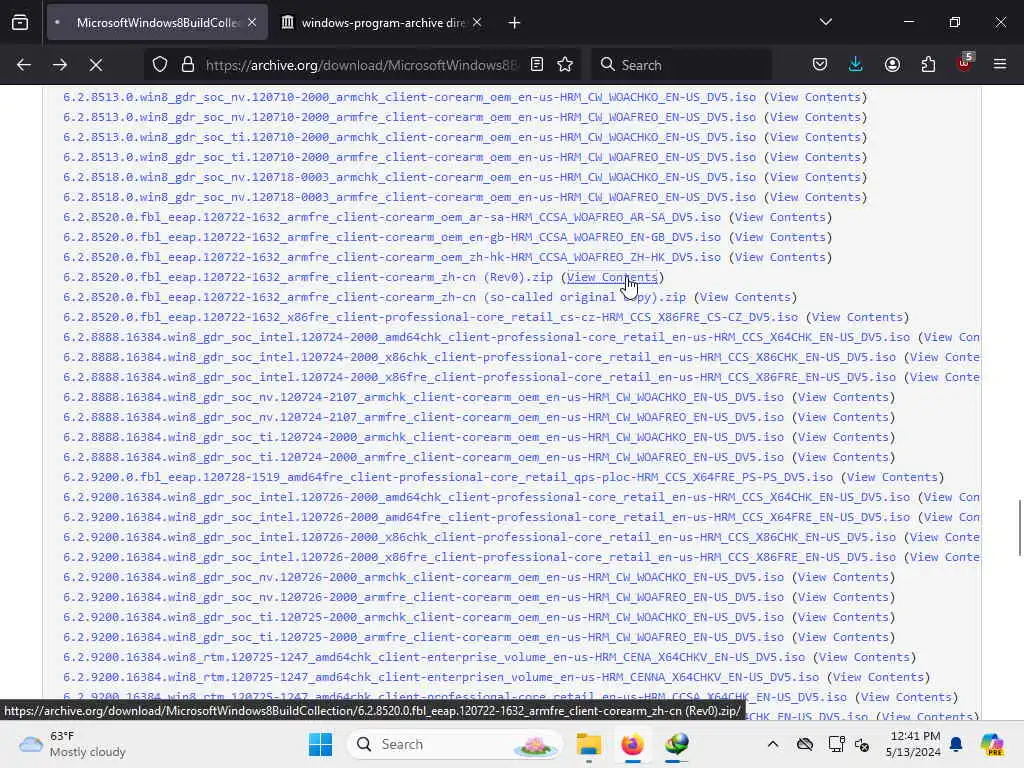Go back to previous page
The height and width of the screenshot is (768, 1024).
[24, 65]
